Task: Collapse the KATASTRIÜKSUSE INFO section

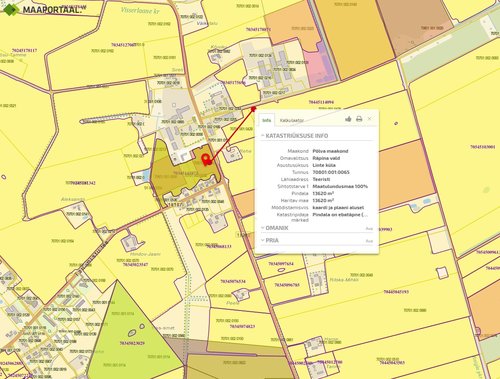Action: [x=294, y=136]
